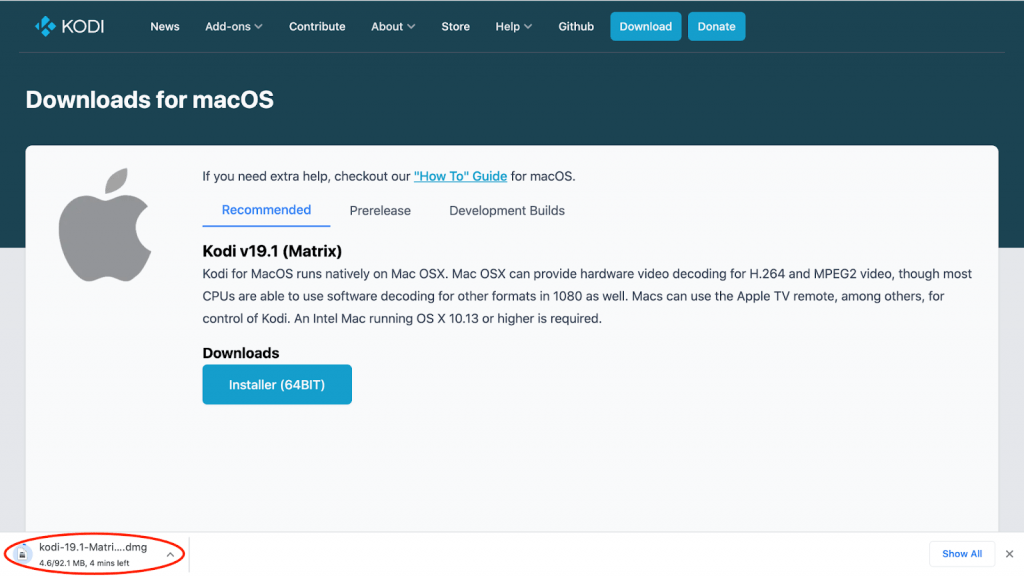The image size is (1024, 577).
Task: Open the Store link in navigation
Action: (455, 27)
